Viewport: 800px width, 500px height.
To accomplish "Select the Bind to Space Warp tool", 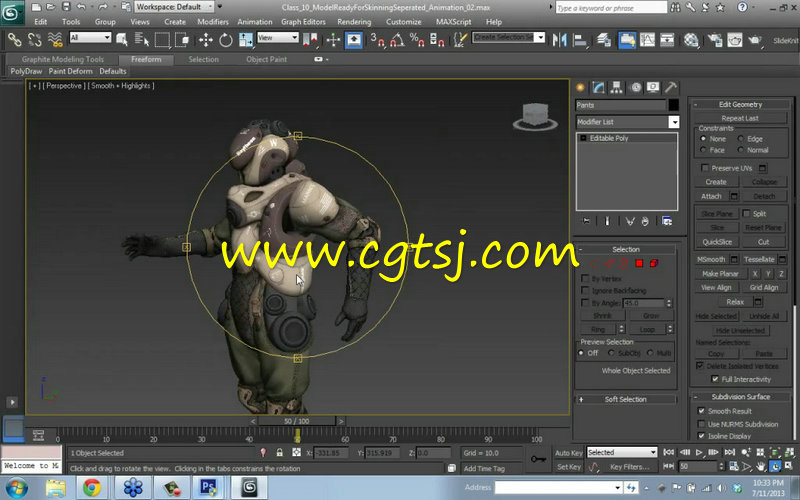I will (55, 39).
